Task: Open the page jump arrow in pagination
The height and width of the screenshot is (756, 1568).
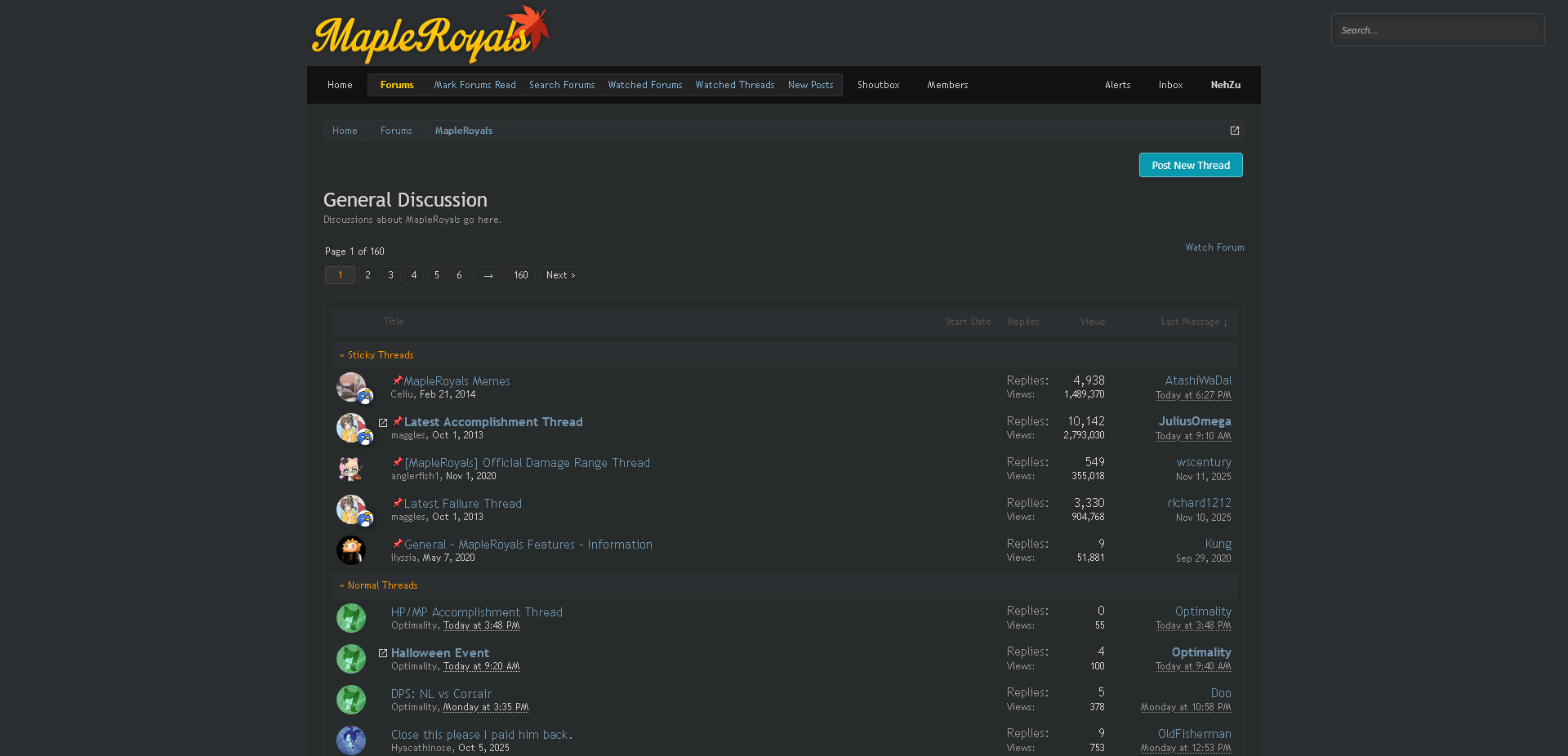Action: [x=488, y=275]
